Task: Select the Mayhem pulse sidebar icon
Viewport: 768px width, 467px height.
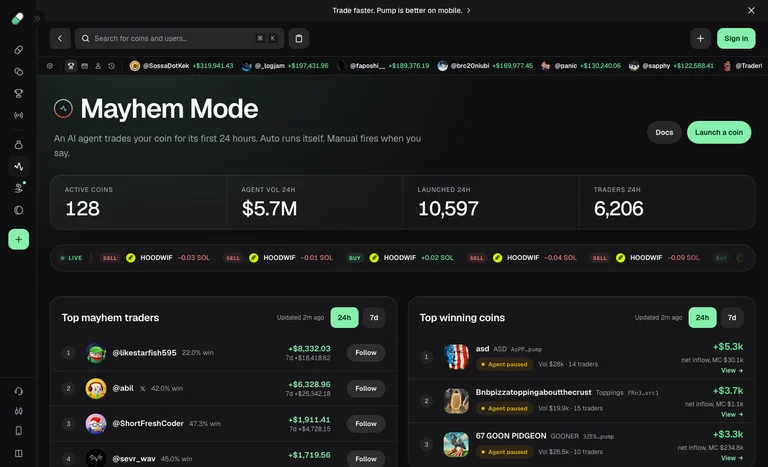Action: click(x=19, y=167)
